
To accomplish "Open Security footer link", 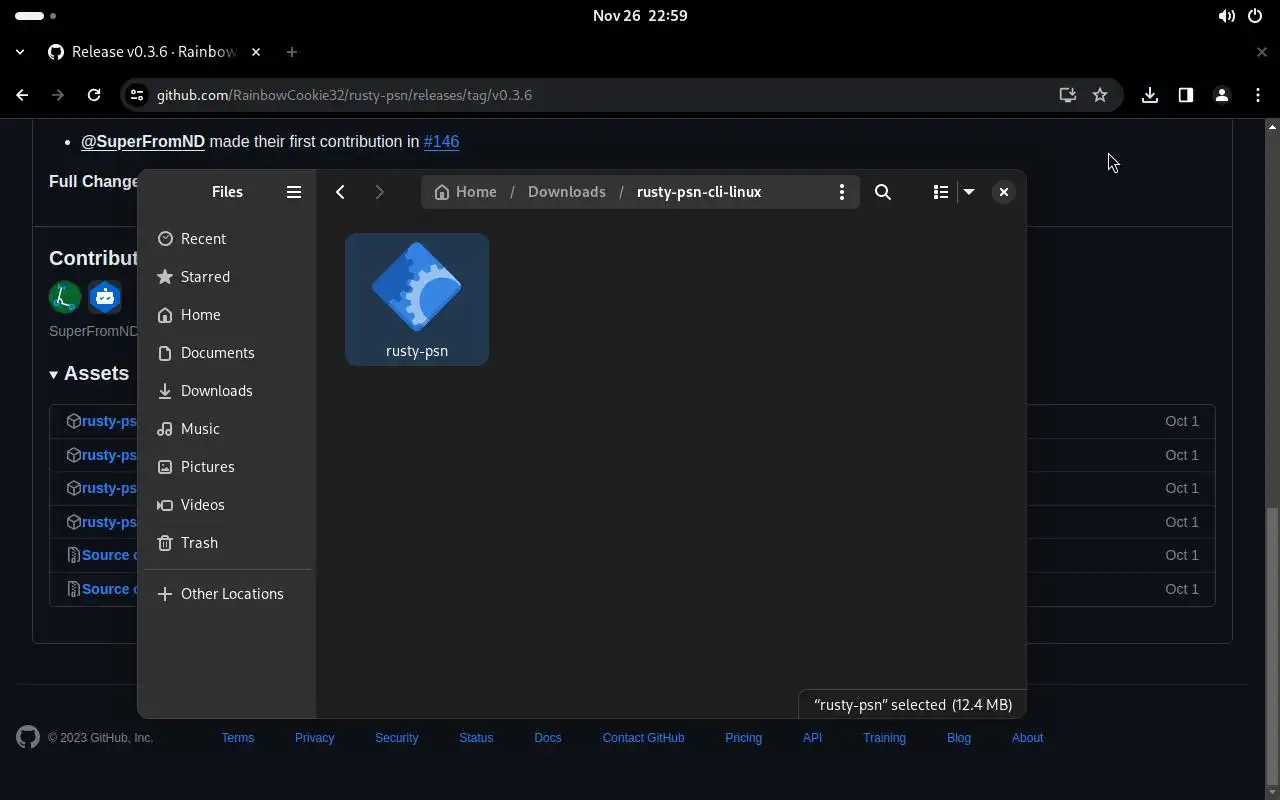I will coord(396,738).
